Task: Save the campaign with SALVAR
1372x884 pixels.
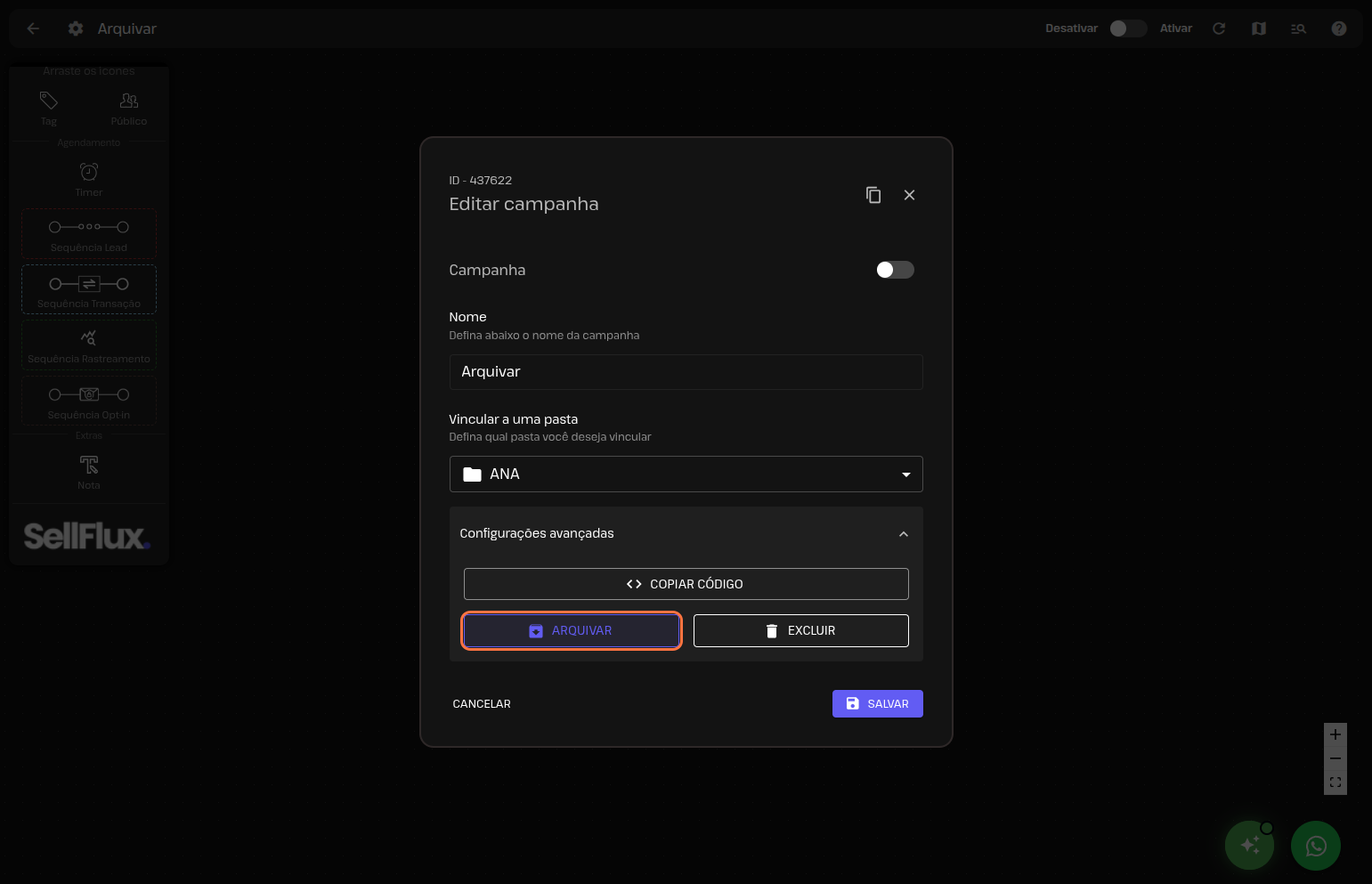Action: pos(877,704)
